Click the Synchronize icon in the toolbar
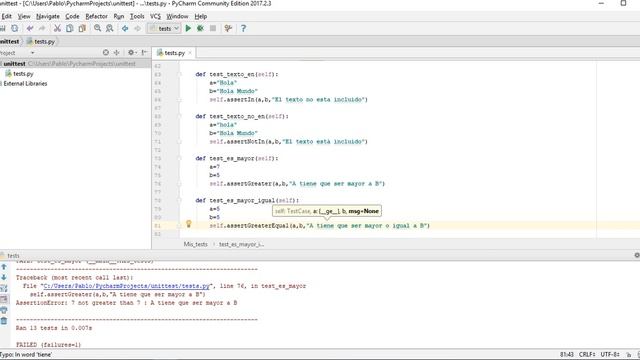Screen dimensions: 640x360 pos(15,29)
